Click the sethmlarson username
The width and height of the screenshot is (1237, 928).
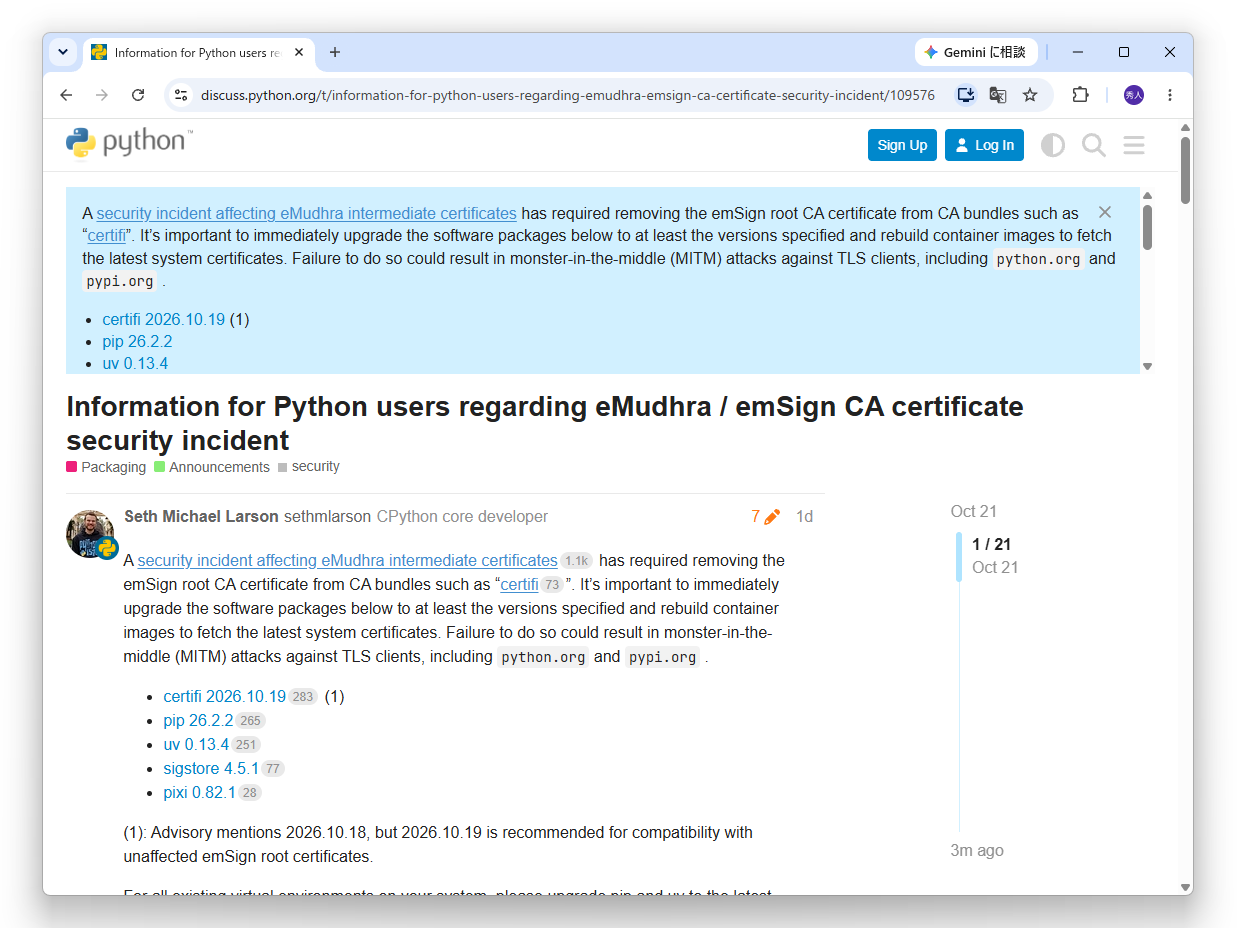[x=328, y=516]
